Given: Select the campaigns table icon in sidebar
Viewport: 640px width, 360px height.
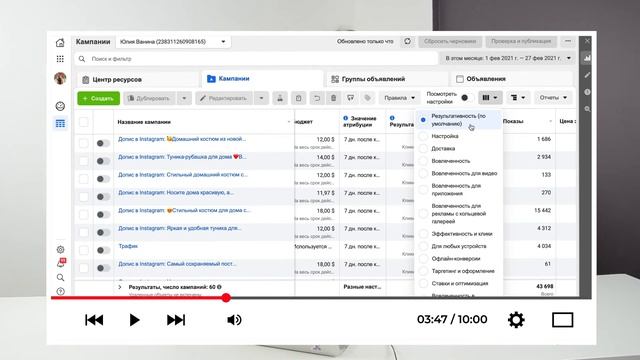Looking at the screenshot, I should pos(60,123).
